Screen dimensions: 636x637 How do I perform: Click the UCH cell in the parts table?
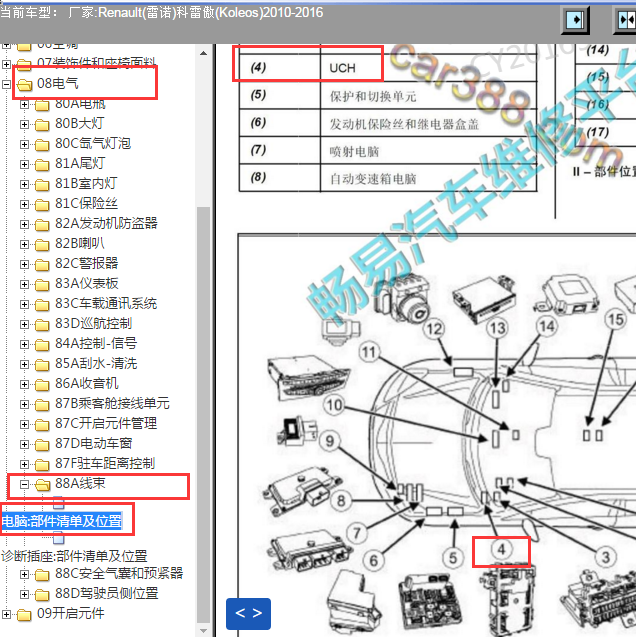pyautogui.click(x=428, y=68)
